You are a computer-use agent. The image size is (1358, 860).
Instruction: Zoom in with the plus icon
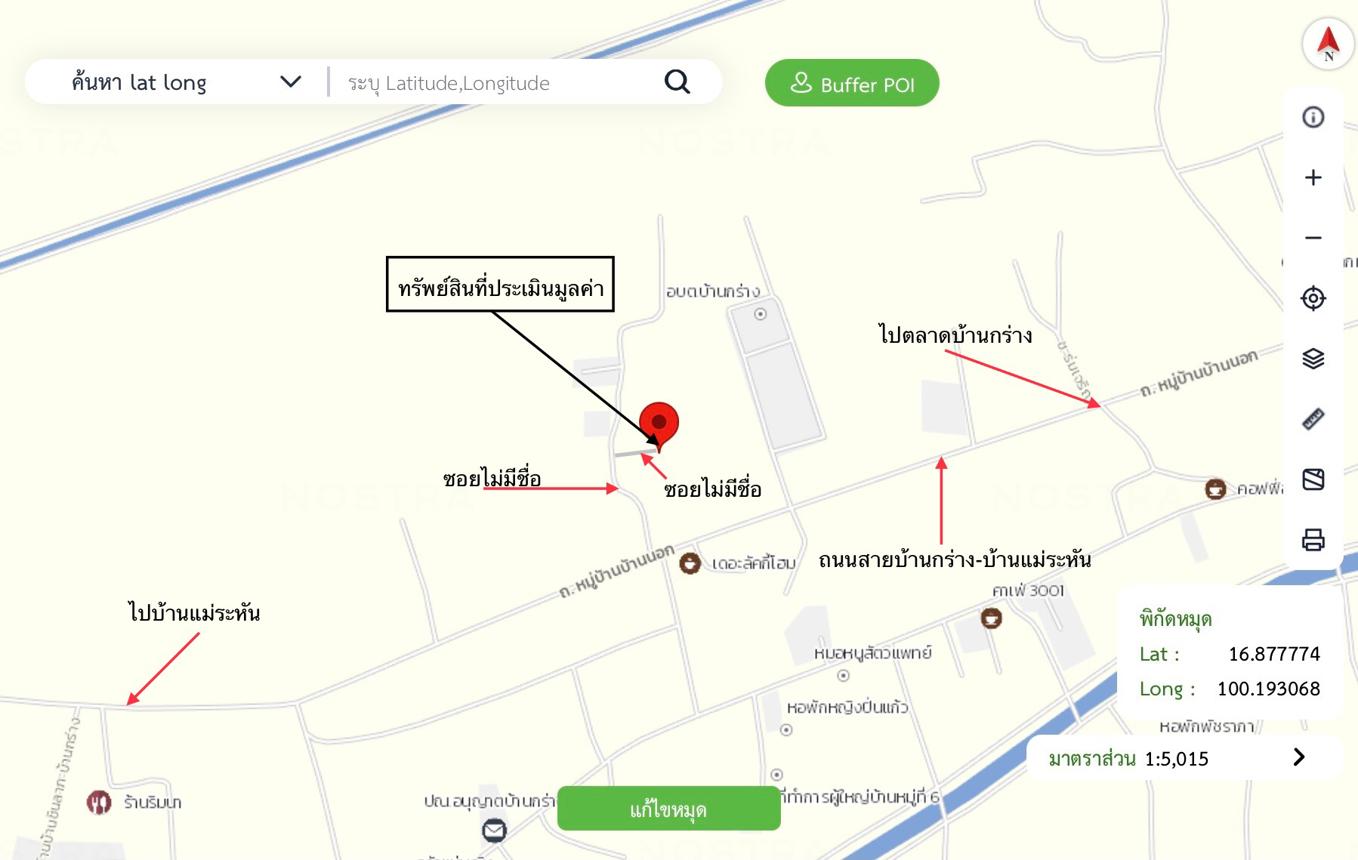1313,177
